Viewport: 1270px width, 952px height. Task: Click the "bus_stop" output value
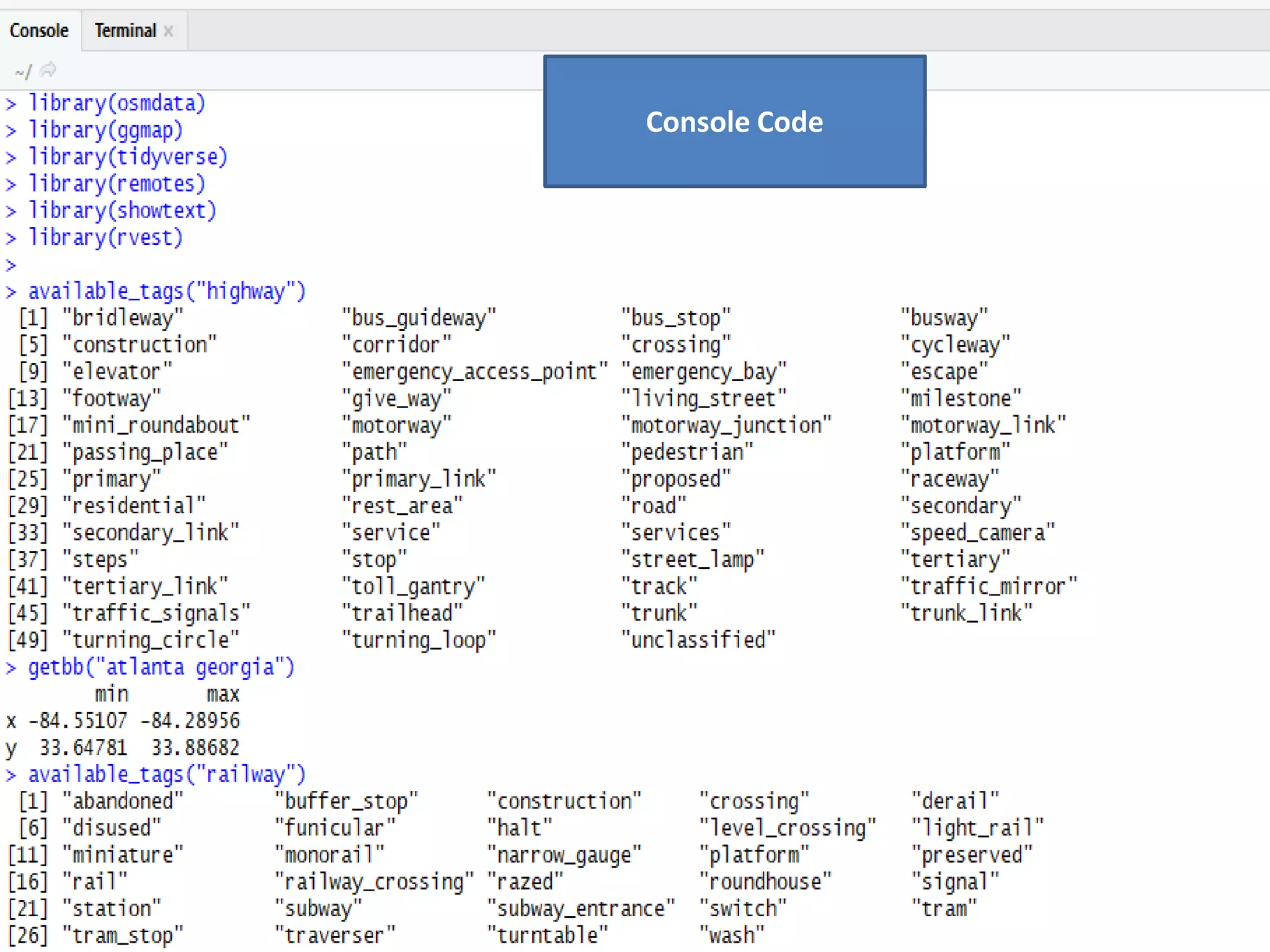point(677,318)
